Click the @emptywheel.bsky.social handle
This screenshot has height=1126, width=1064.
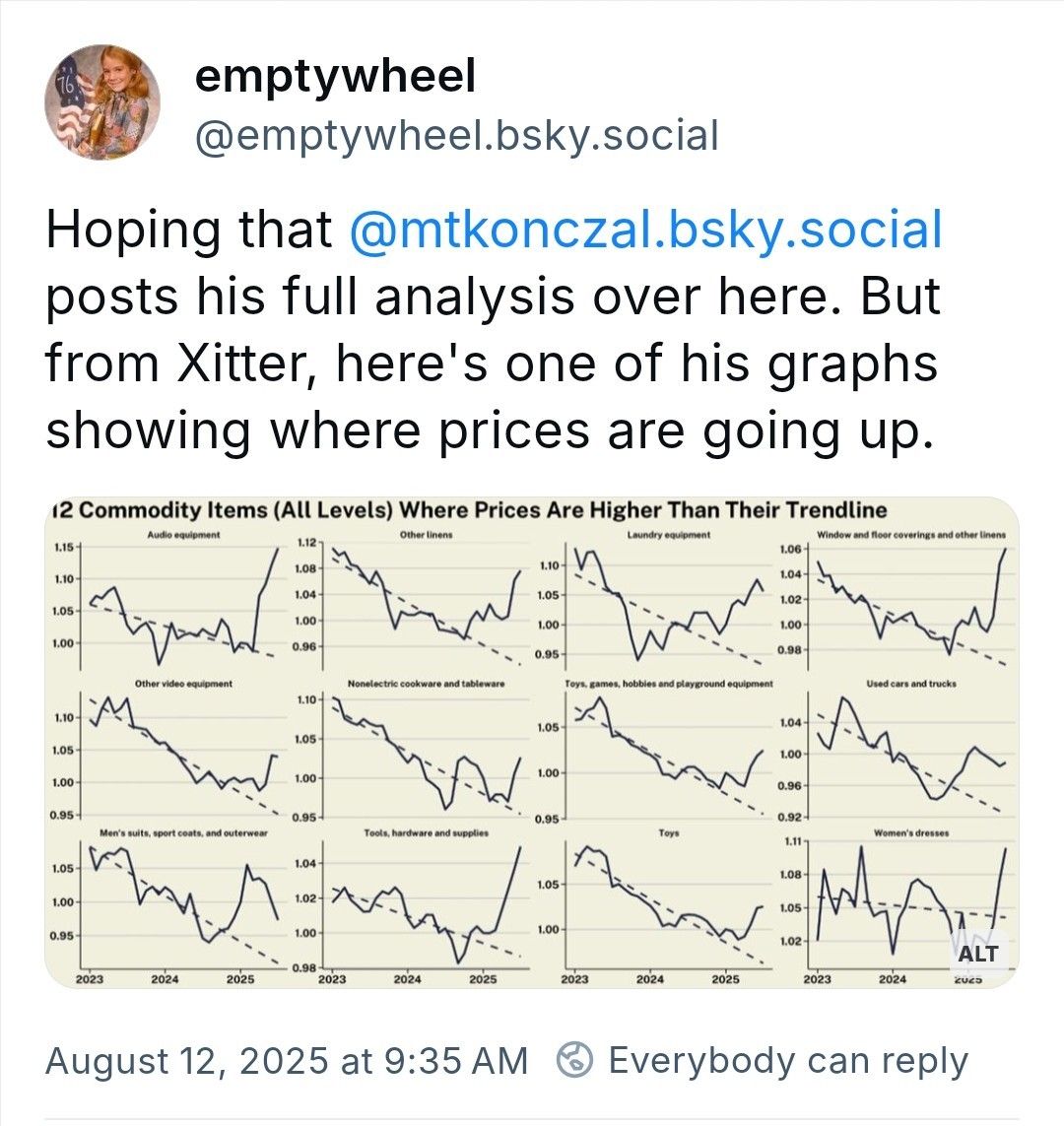(x=457, y=136)
